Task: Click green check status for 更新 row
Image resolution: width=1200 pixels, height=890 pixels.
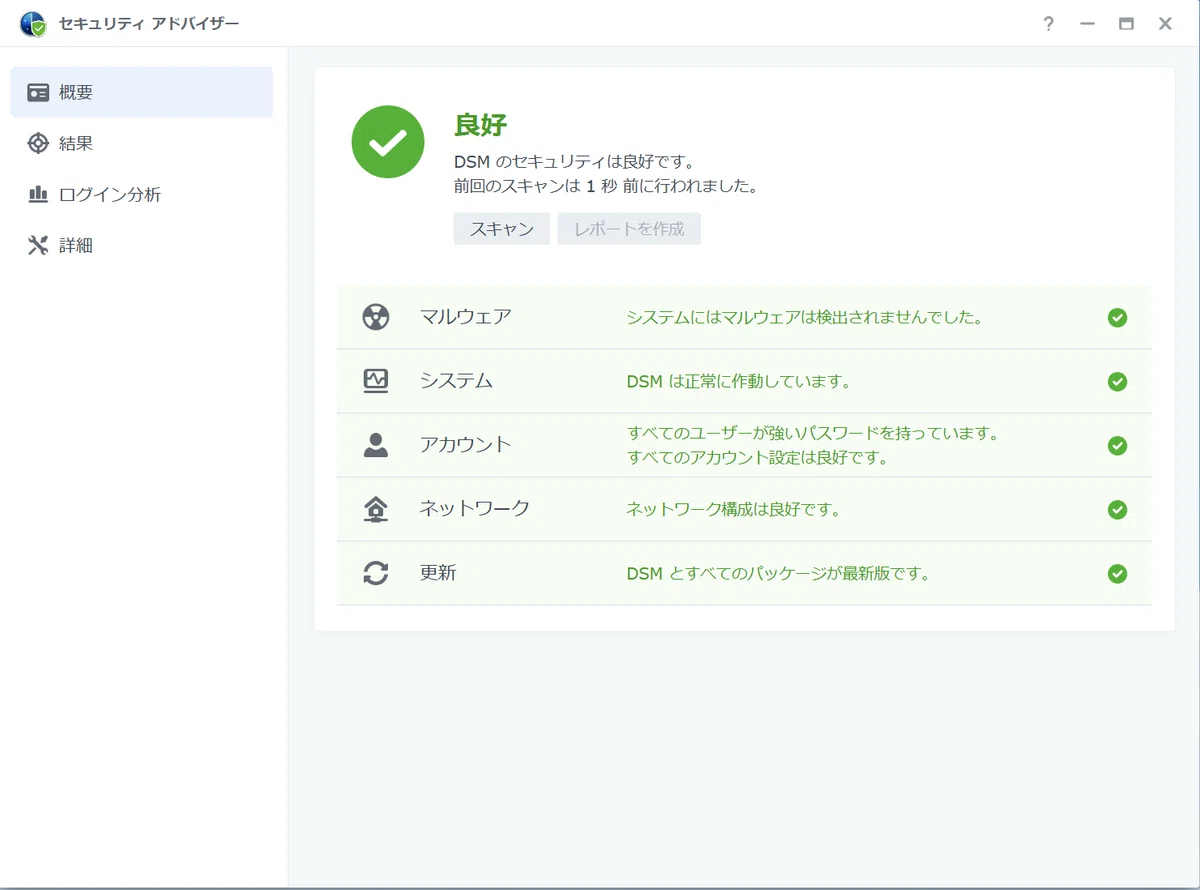Action: (1118, 573)
